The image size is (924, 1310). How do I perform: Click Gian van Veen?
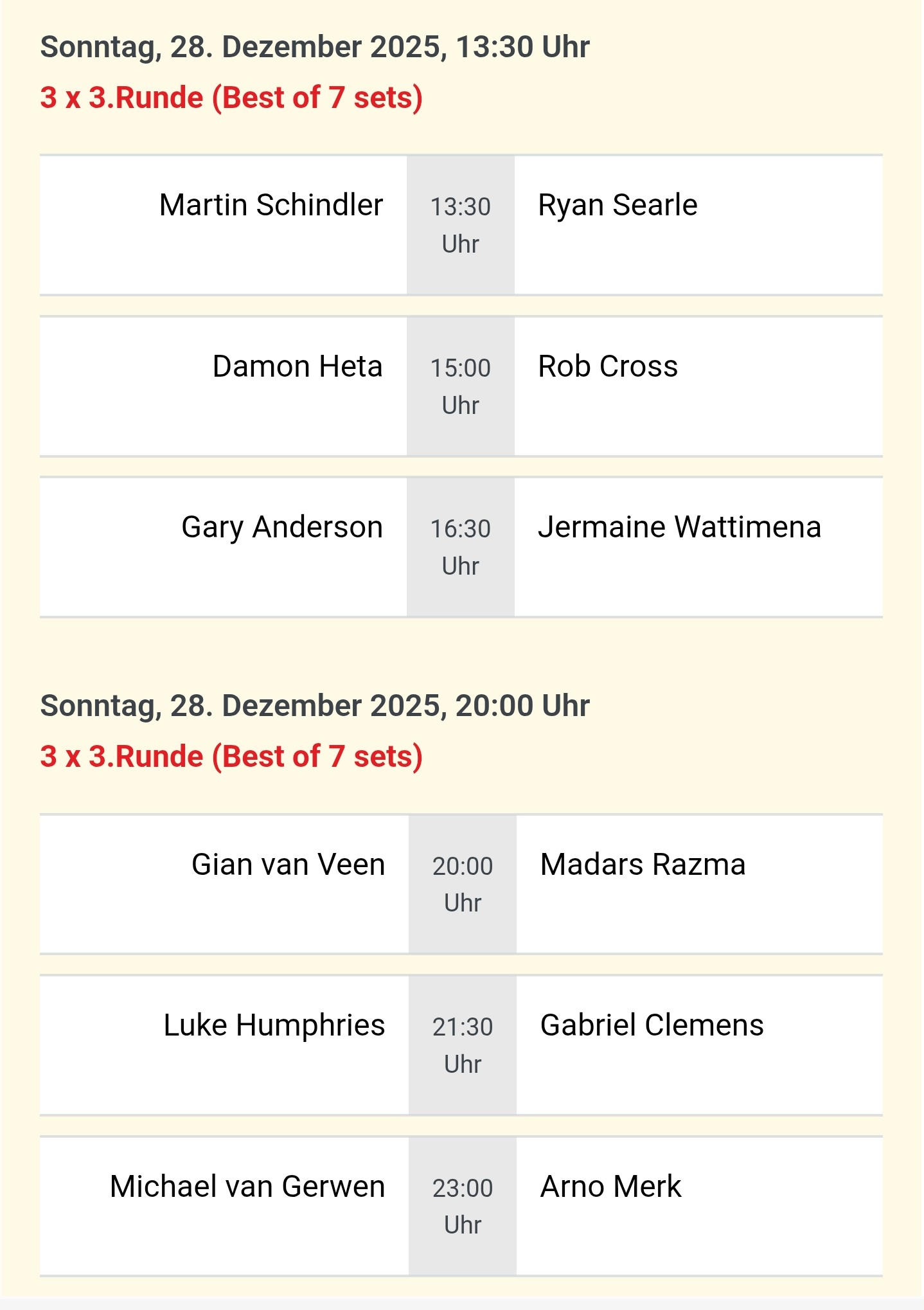coord(288,865)
